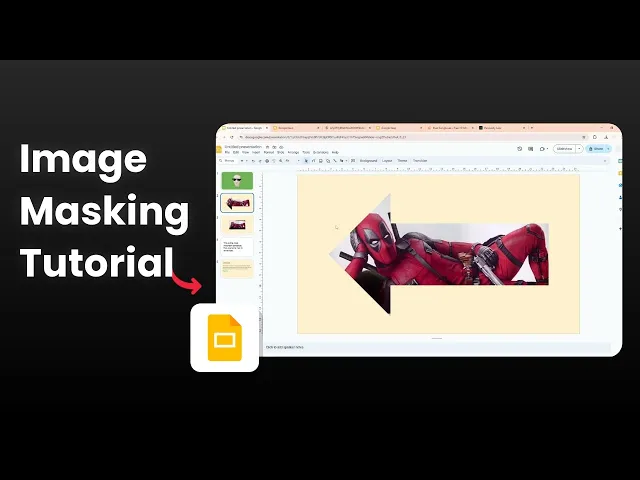Image resolution: width=640 pixels, height=480 pixels.
Task: Select the Text box tool
Action: click(x=313, y=161)
